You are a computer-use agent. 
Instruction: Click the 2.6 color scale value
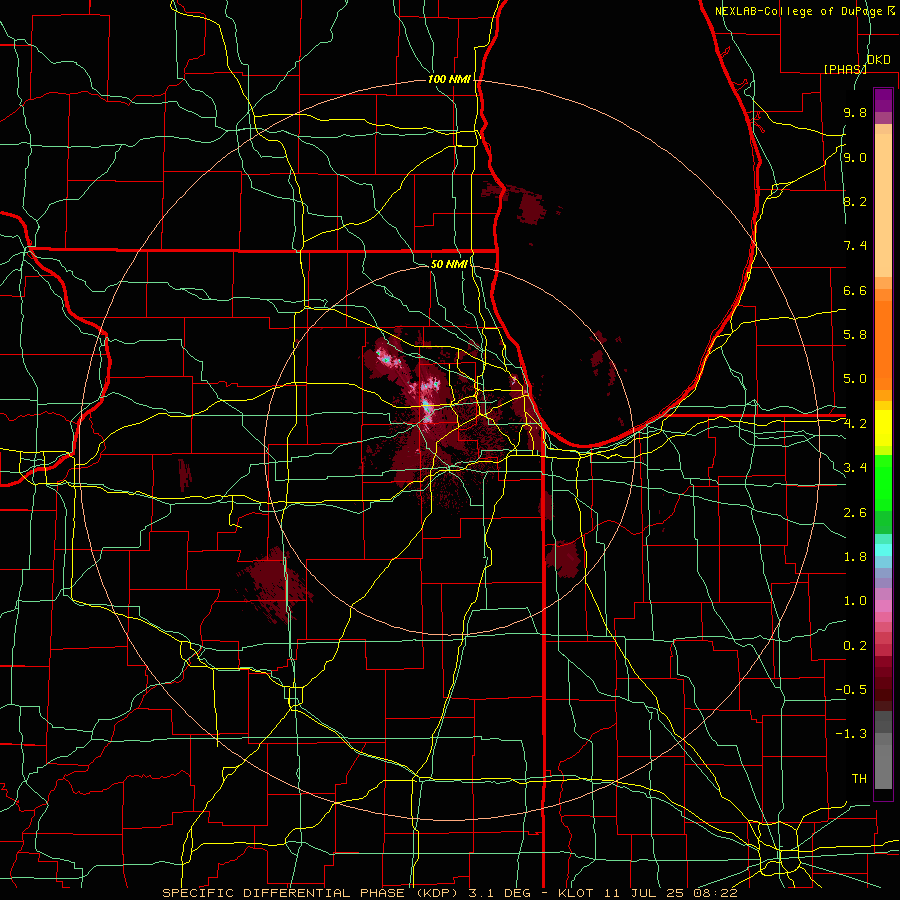[855, 513]
